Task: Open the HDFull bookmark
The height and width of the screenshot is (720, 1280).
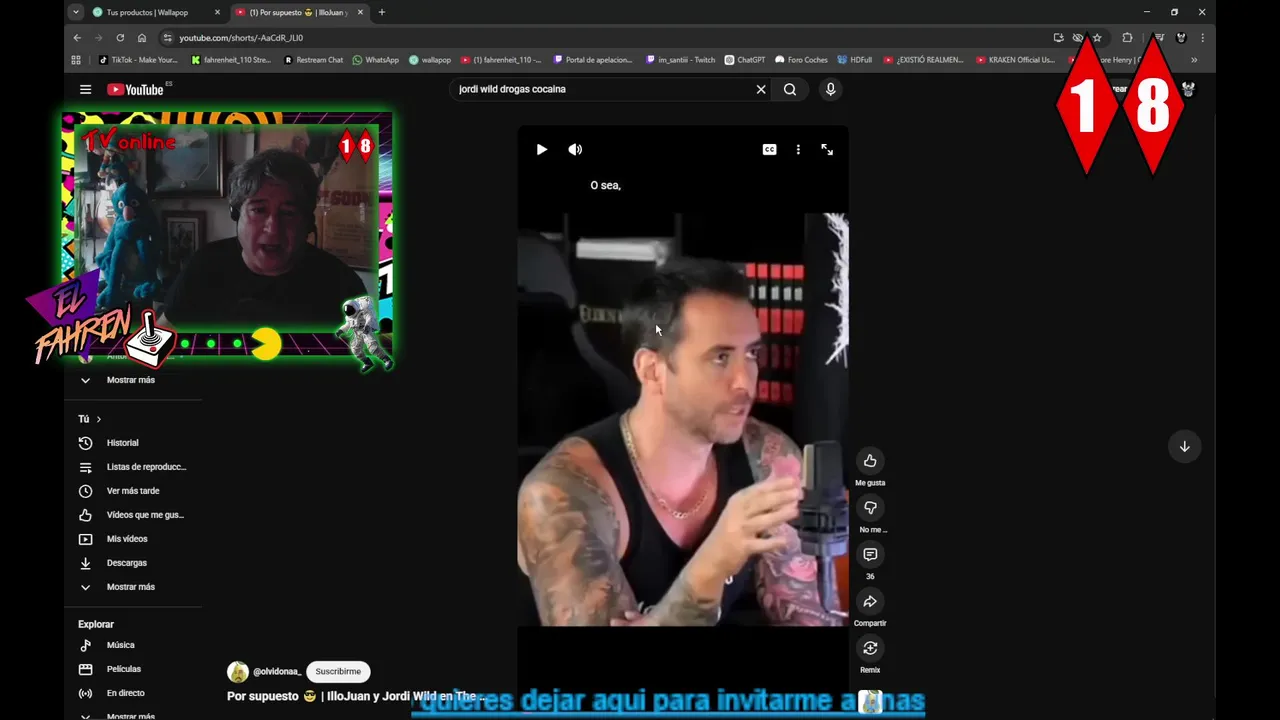Action: click(855, 60)
